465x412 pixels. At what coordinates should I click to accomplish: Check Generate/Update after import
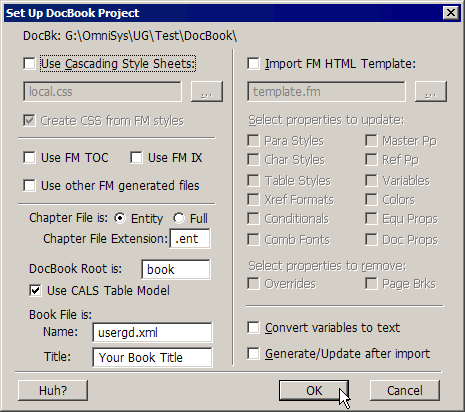point(253,353)
